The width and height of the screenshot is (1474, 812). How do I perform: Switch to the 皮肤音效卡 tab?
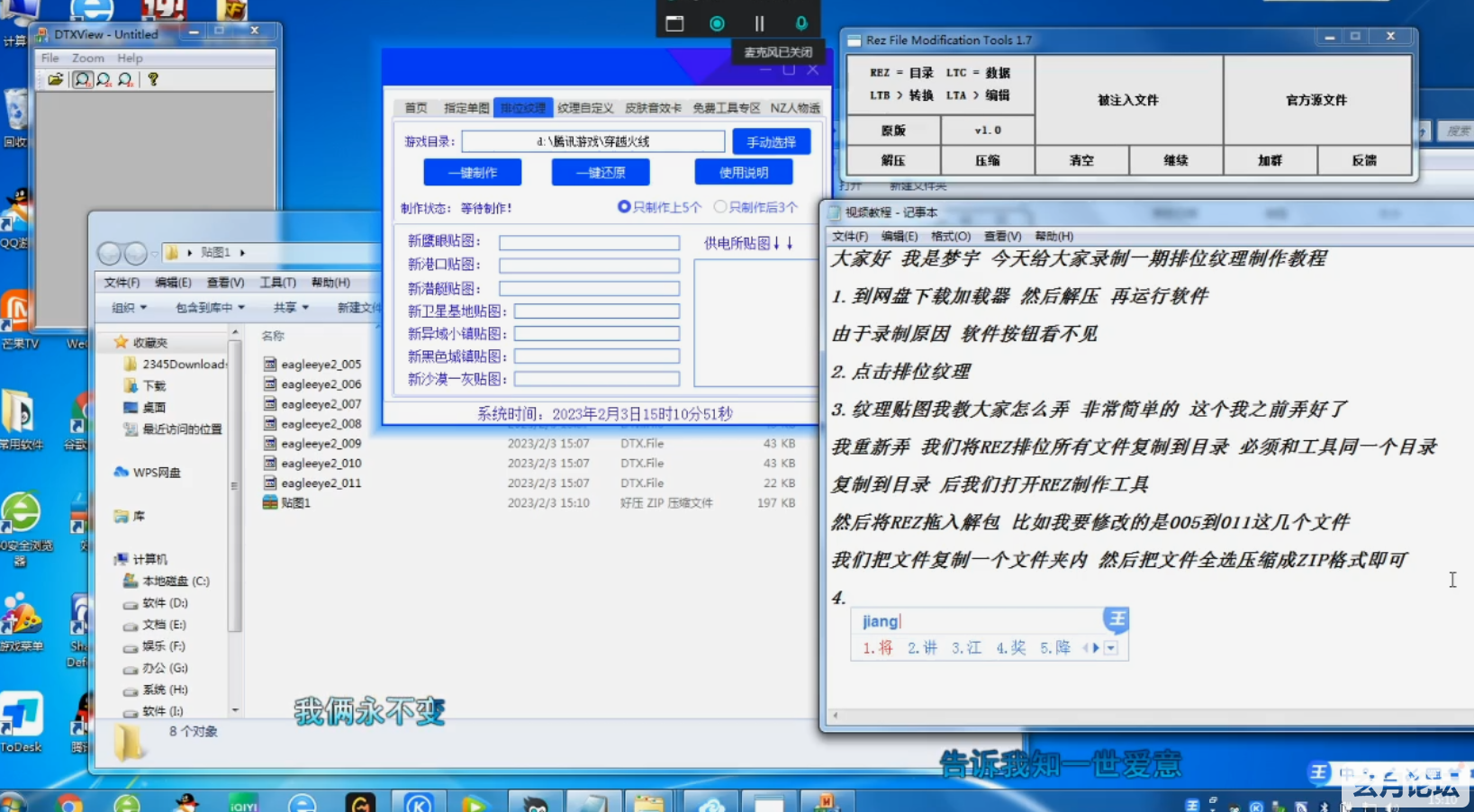point(653,108)
